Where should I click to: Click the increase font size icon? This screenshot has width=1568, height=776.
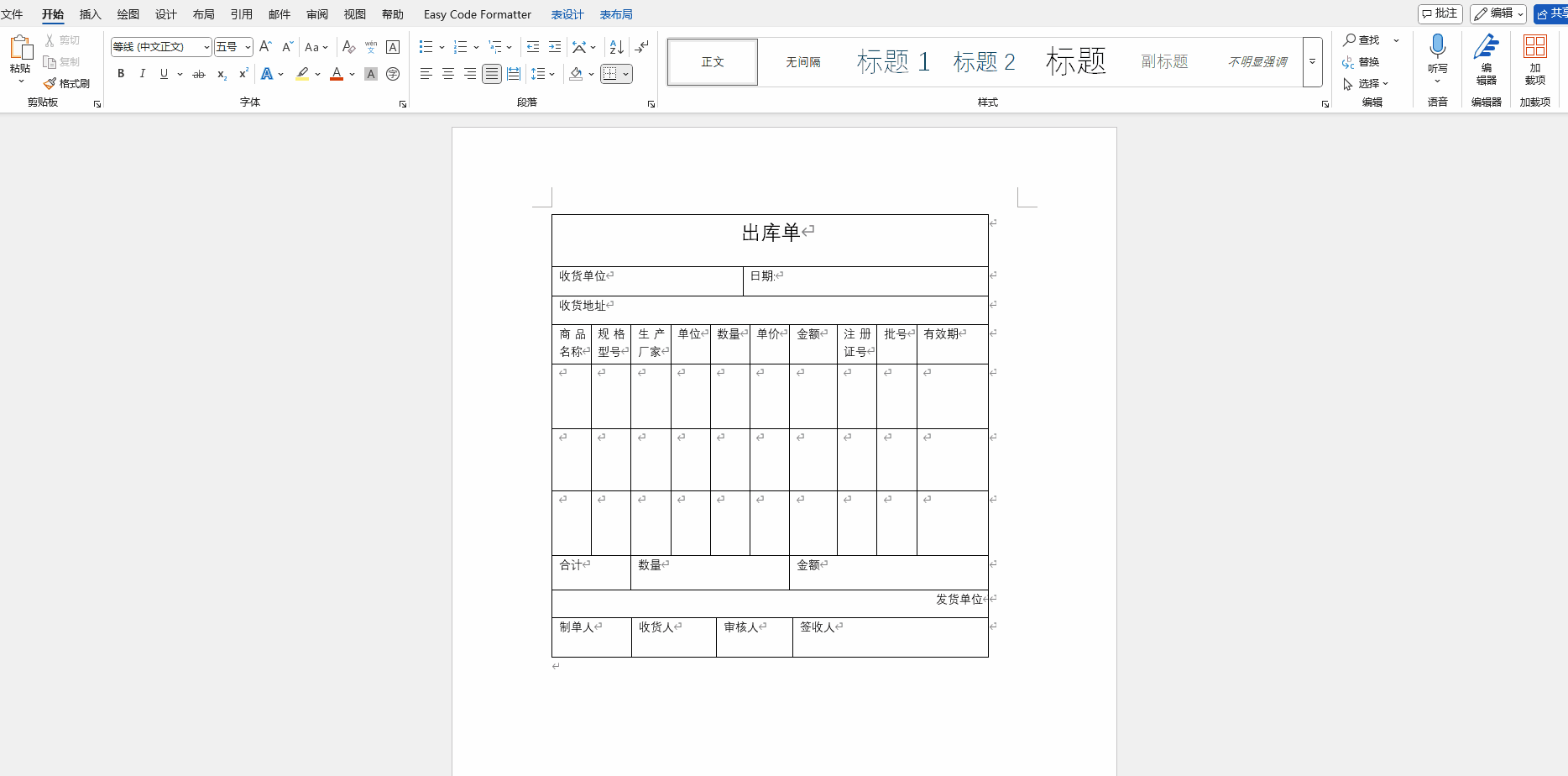point(265,47)
